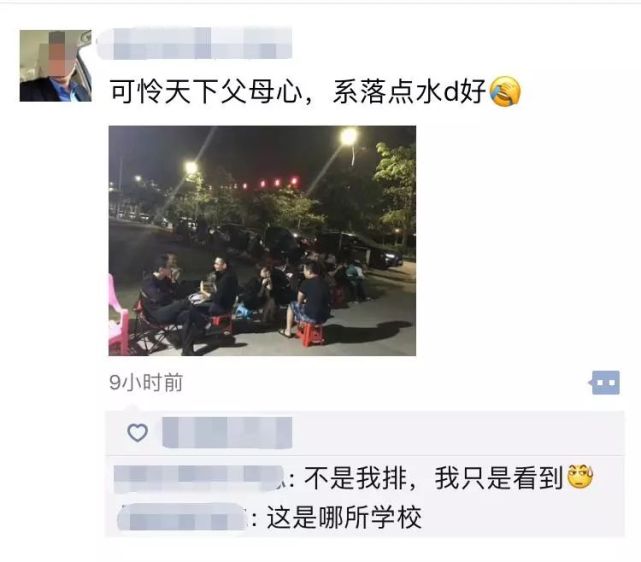Tap the blurred poster username
This screenshot has height=562, width=641.
pos(195,43)
